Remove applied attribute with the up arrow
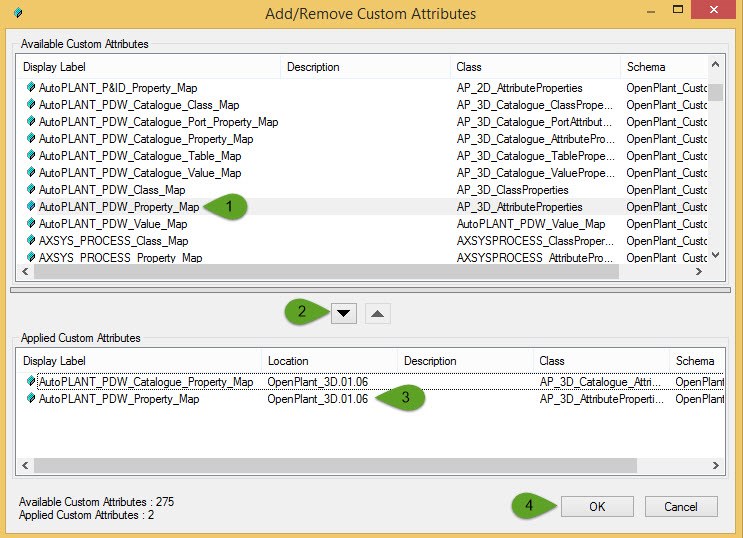The width and height of the screenshot is (743, 538). tap(378, 313)
